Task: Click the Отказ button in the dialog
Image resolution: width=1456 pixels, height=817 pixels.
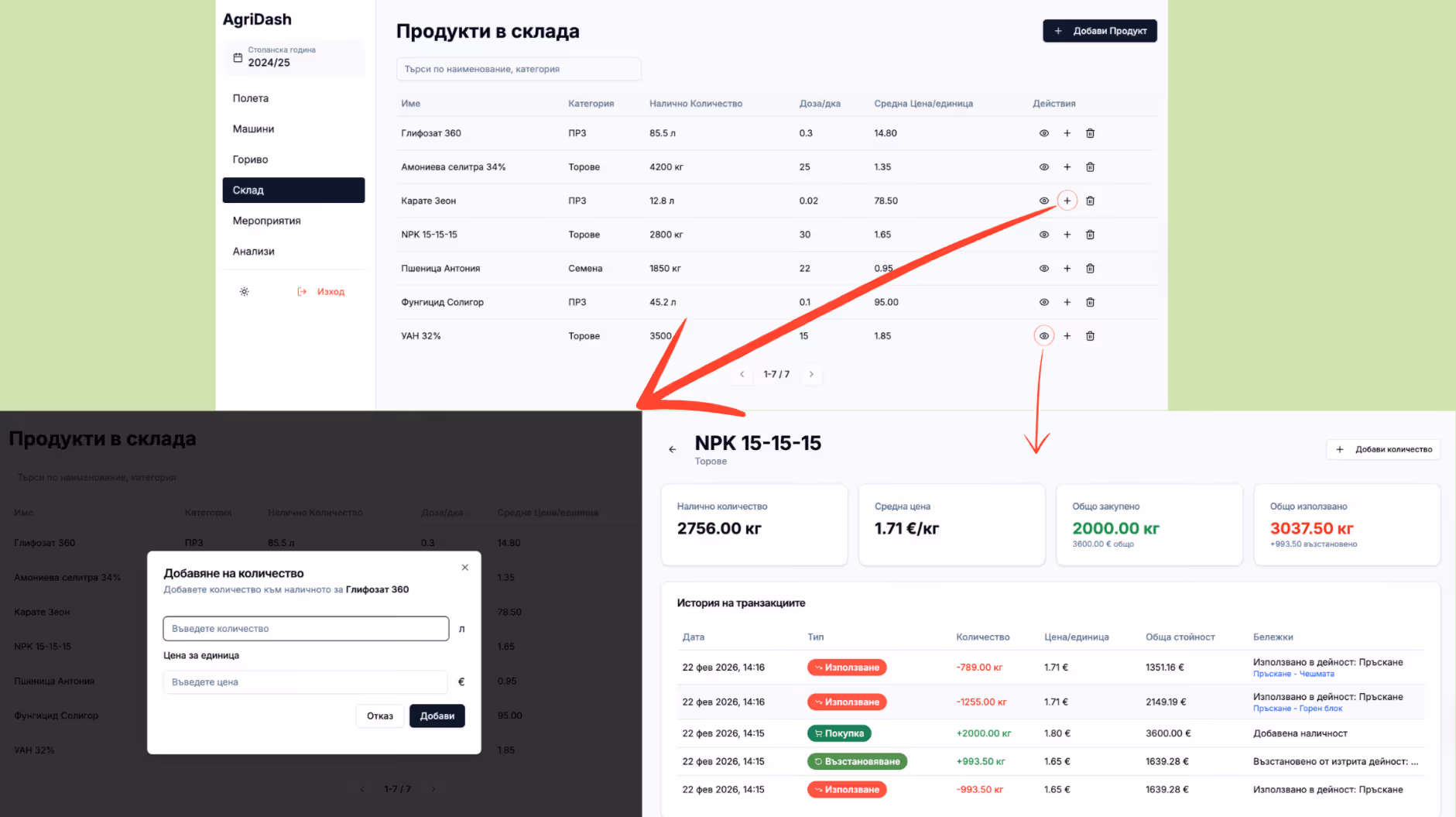Action: 379,716
